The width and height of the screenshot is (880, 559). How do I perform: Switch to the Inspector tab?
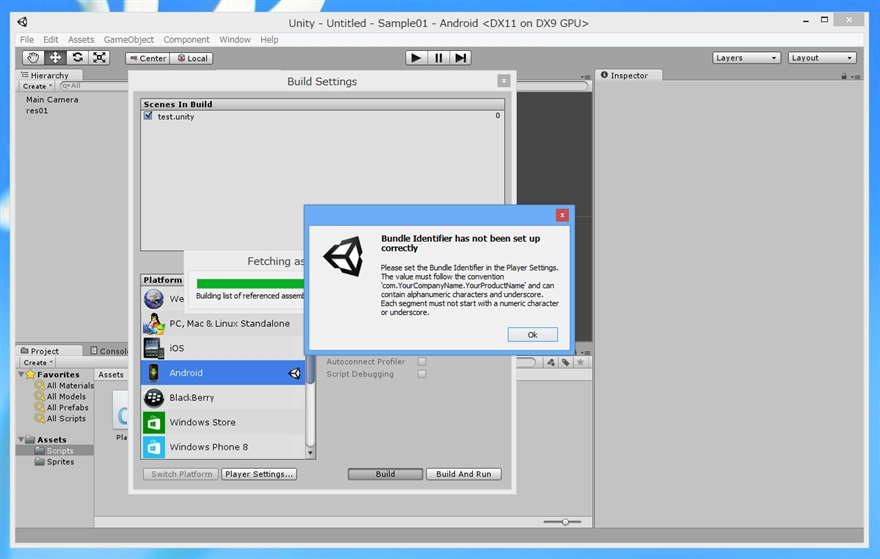tap(629, 75)
